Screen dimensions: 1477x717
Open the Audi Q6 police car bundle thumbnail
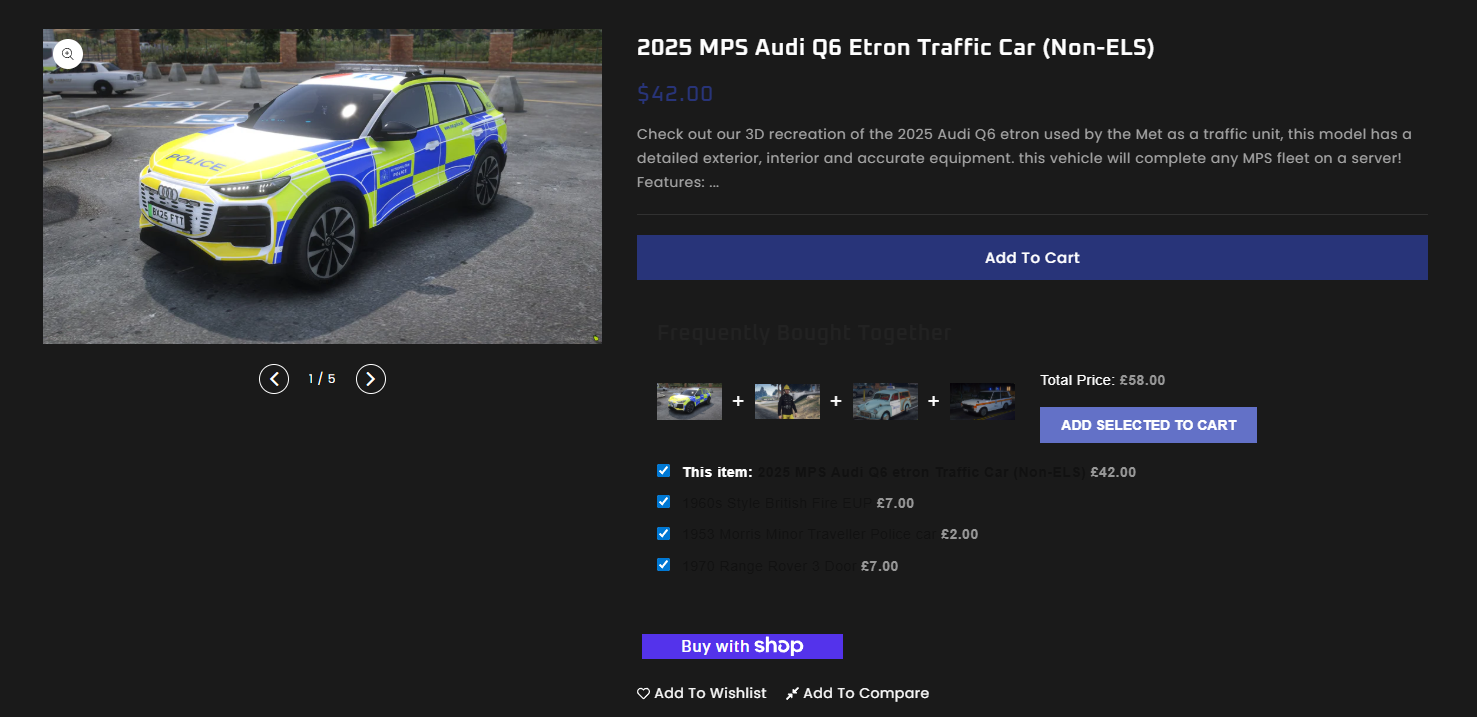coord(689,401)
